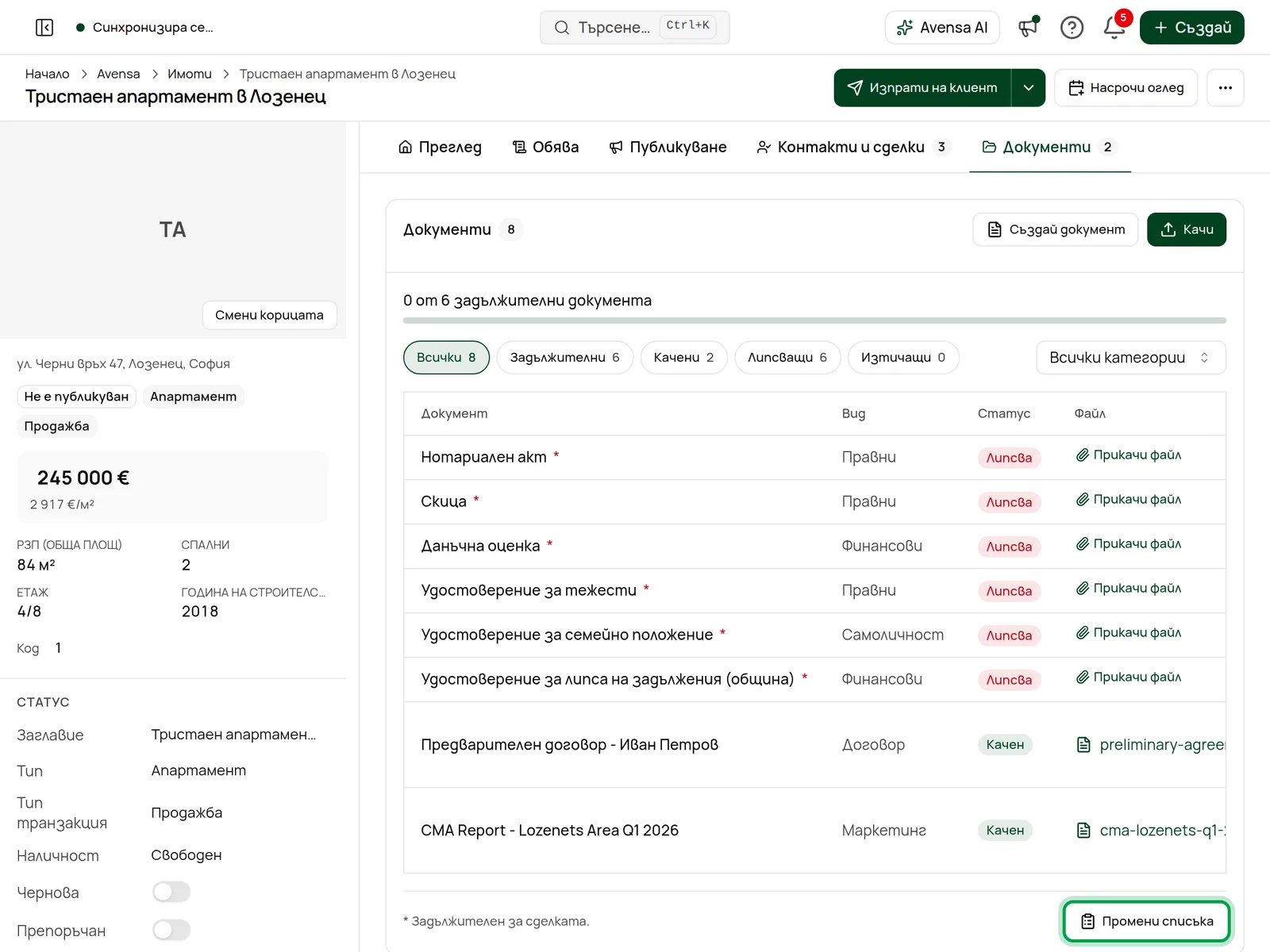The height and width of the screenshot is (952, 1270).
Task: Select the Качени 2 filter chip
Action: tap(683, 358)
